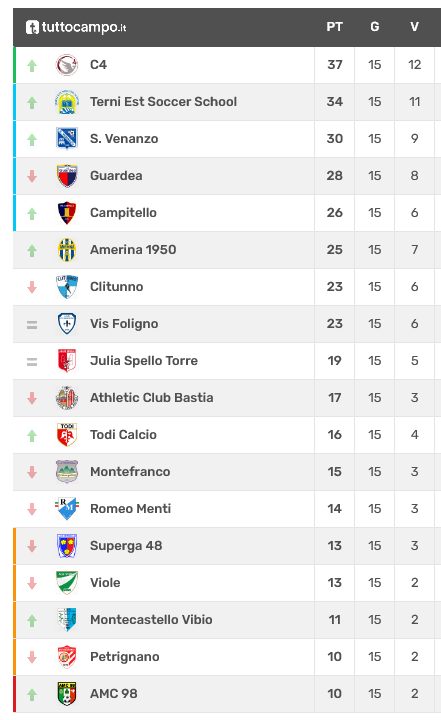Click the AMC 98 team logo

[x=67, y=694]
